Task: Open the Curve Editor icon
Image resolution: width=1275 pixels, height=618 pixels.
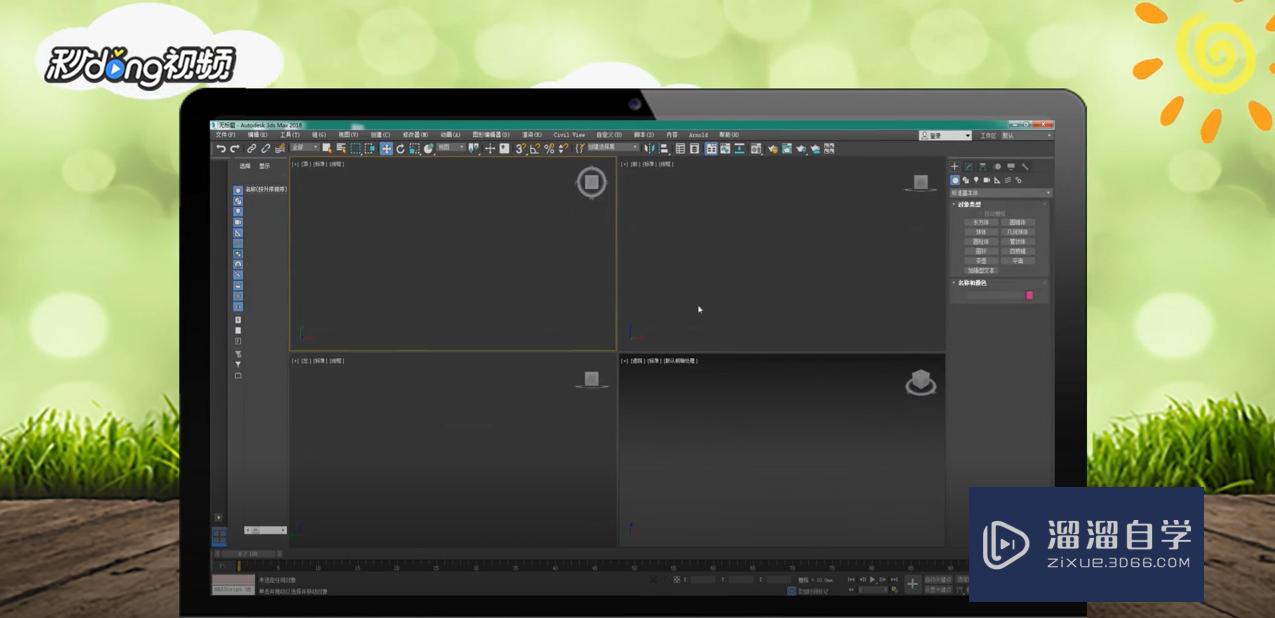Action: pos(724,148)
